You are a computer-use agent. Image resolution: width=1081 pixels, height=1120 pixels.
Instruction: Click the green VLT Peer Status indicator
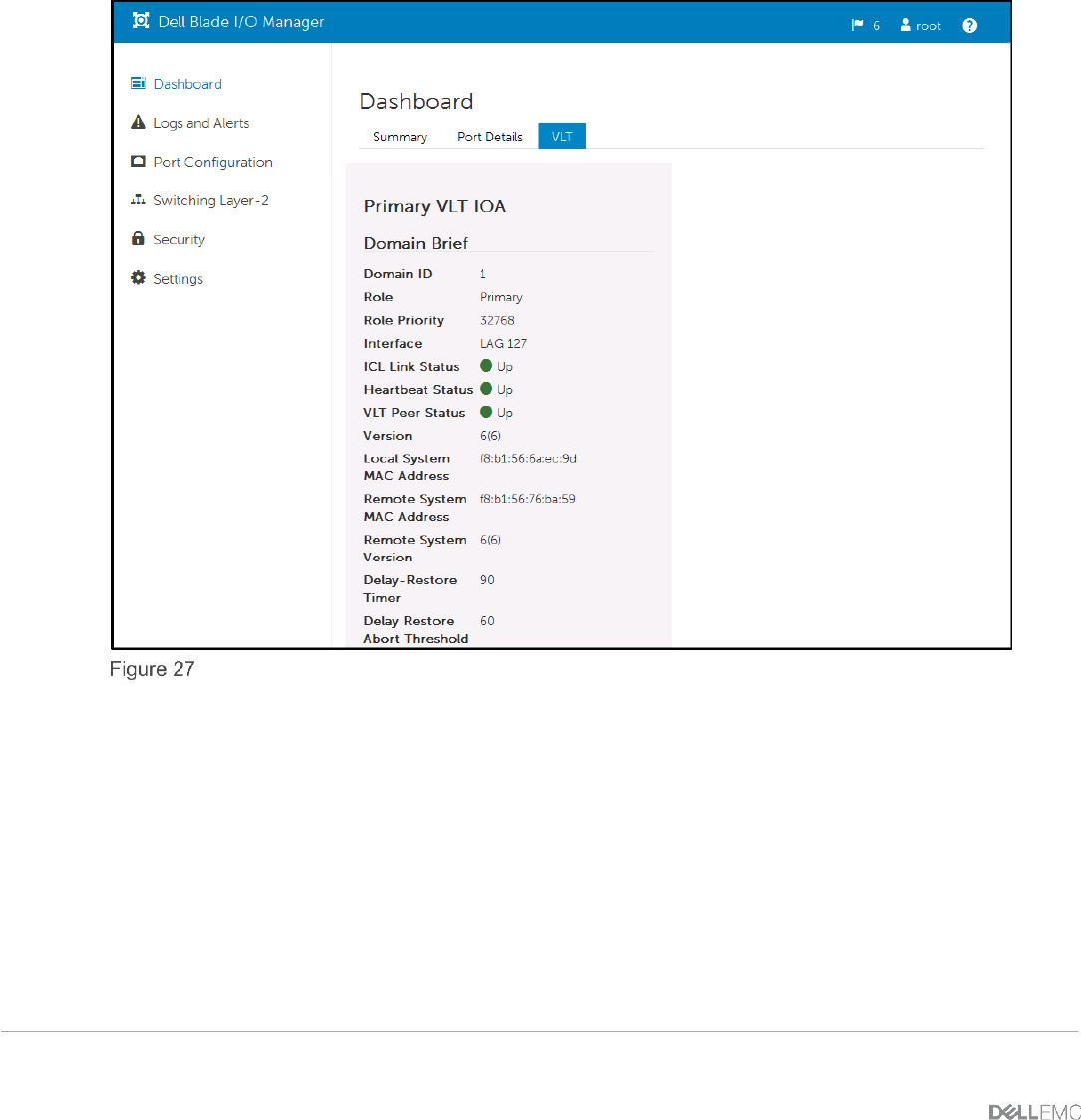tap(486, 412)
